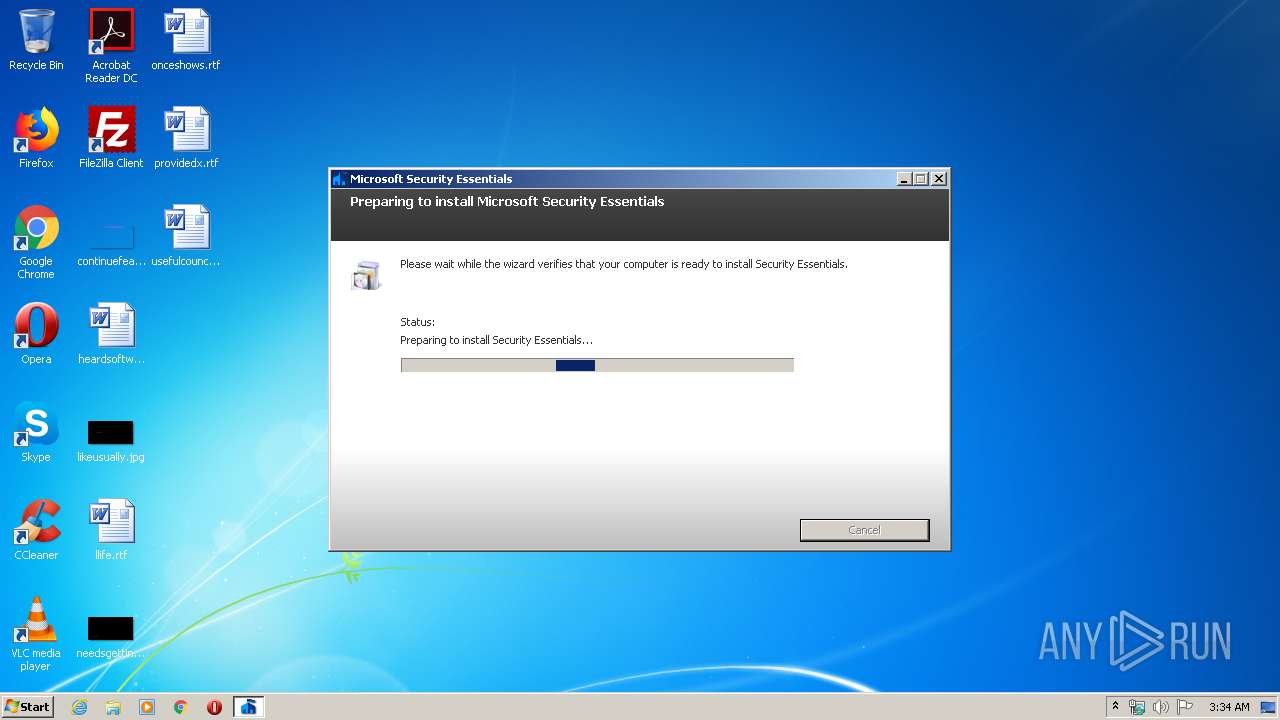Open the Firefox desktop shortcut

tap(36, 138)
